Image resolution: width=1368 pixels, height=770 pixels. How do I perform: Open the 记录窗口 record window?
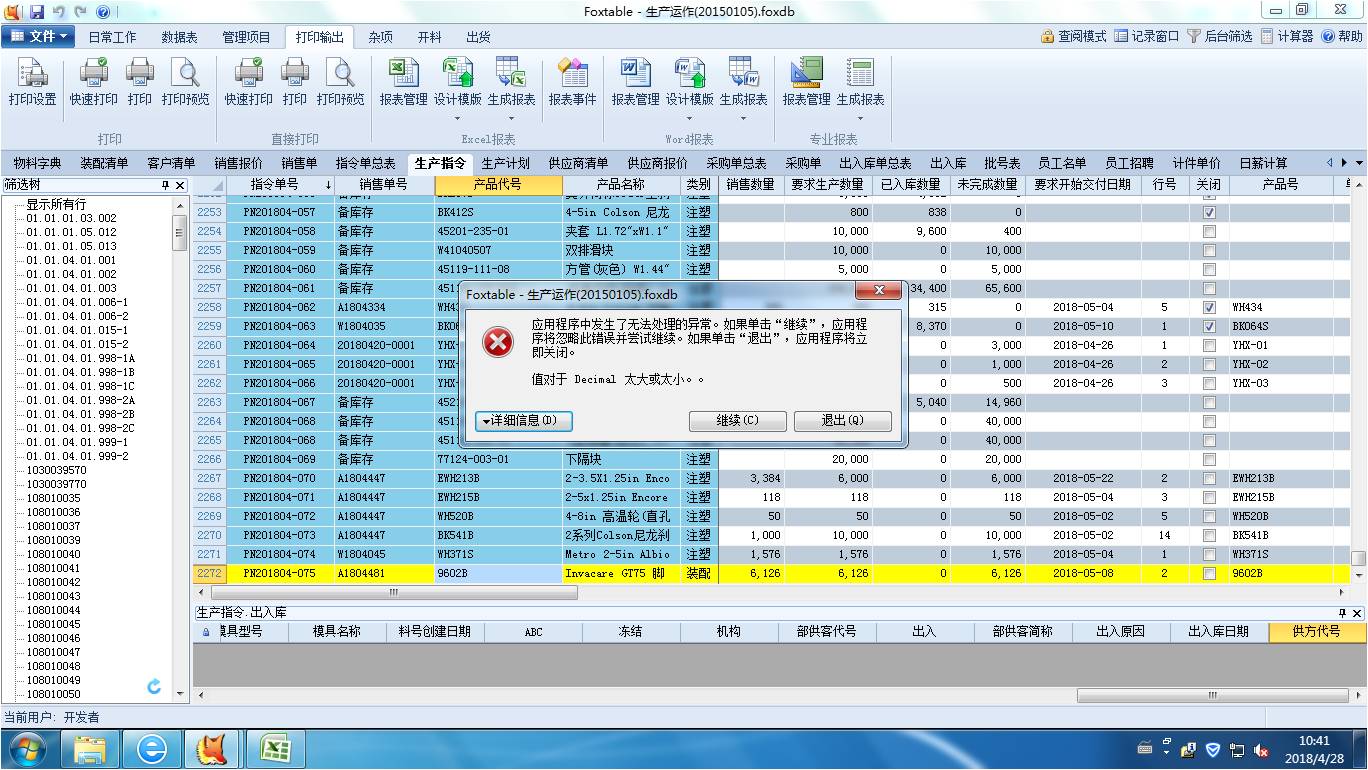click(1147, 36)
